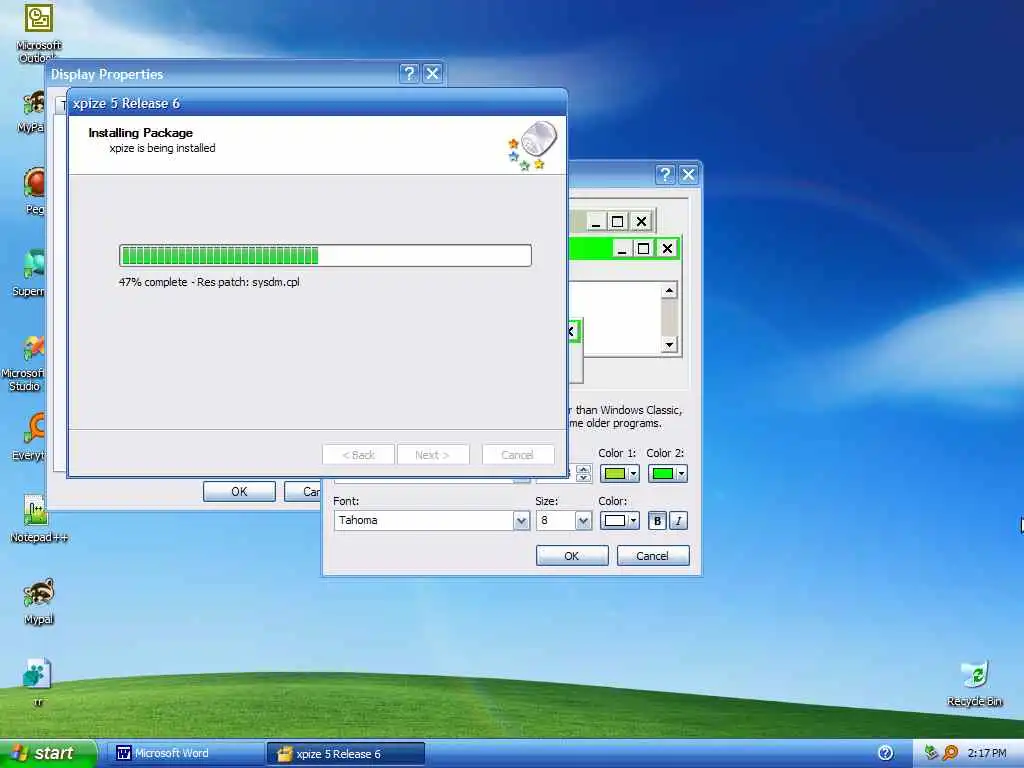Click the magnifier icon in system tray
This screenshot has height=768, width=1024.
(950, 753)
